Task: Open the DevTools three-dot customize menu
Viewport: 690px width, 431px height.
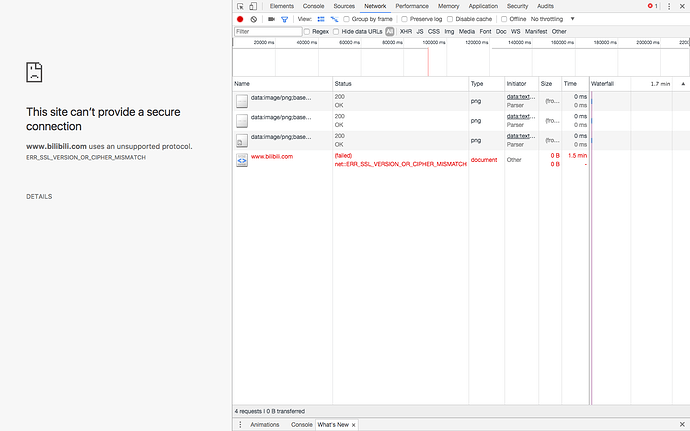Action: click(669, 6)
